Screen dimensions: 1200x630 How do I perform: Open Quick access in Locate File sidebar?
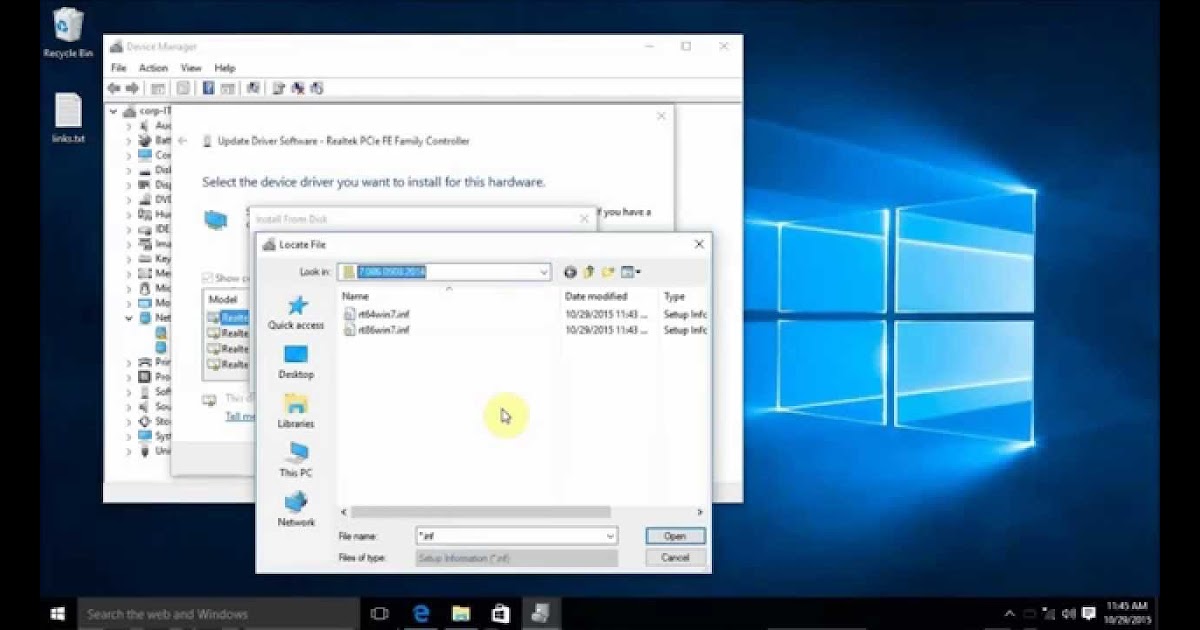(296, 313)
